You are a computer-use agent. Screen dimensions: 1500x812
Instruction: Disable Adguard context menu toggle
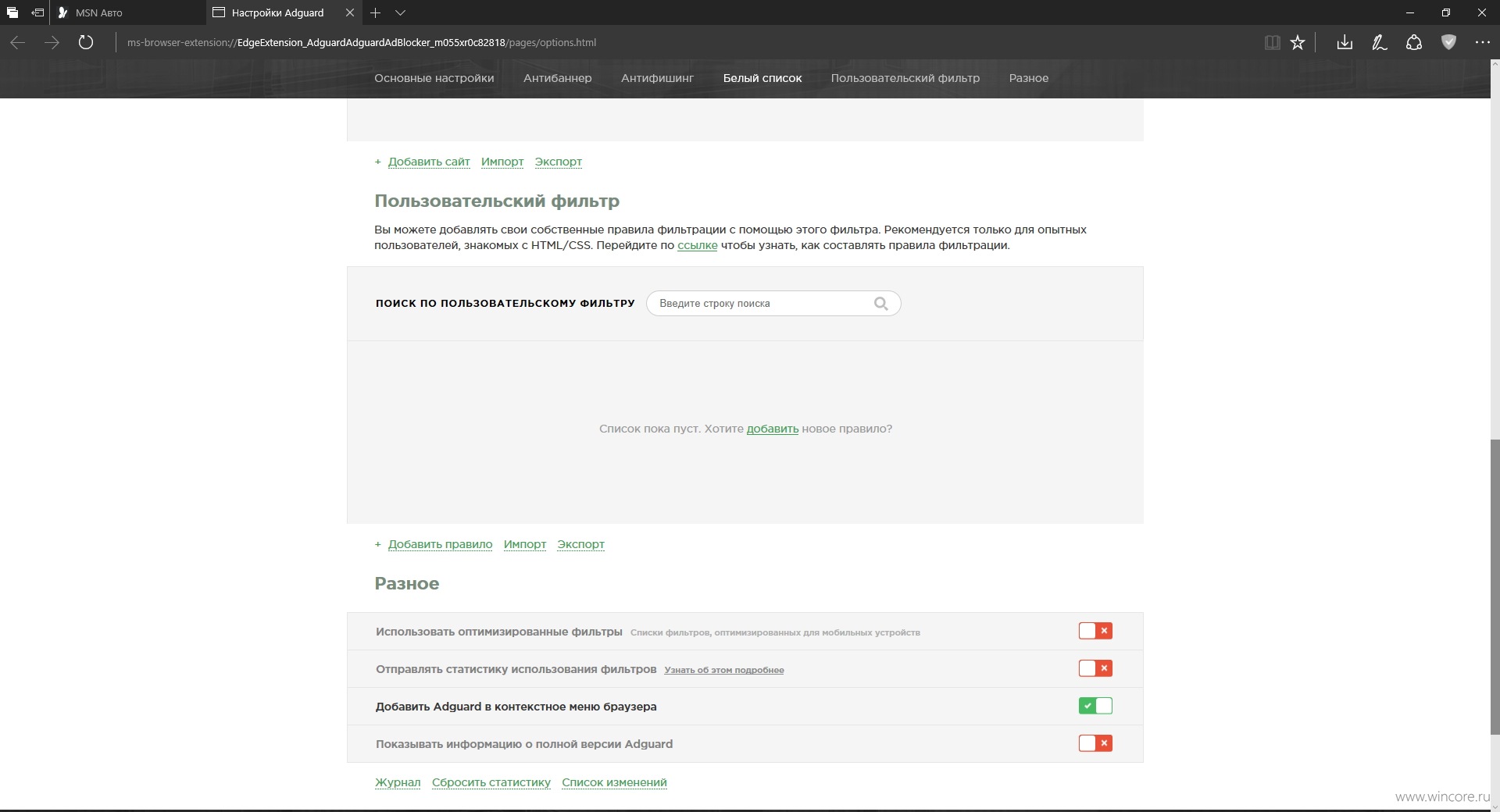(1095, 706)
